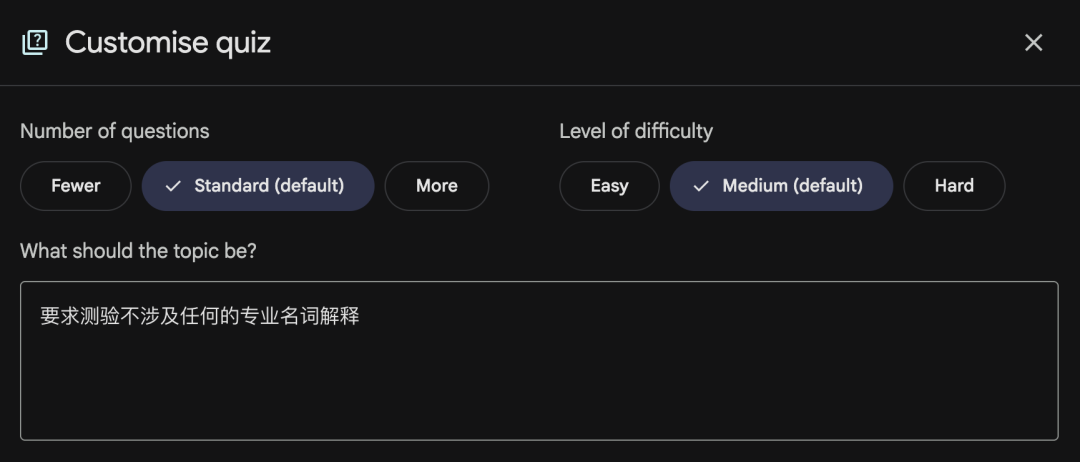1080x462 pixels.
Task: Select the Fewer questions option
Action: 76,186
